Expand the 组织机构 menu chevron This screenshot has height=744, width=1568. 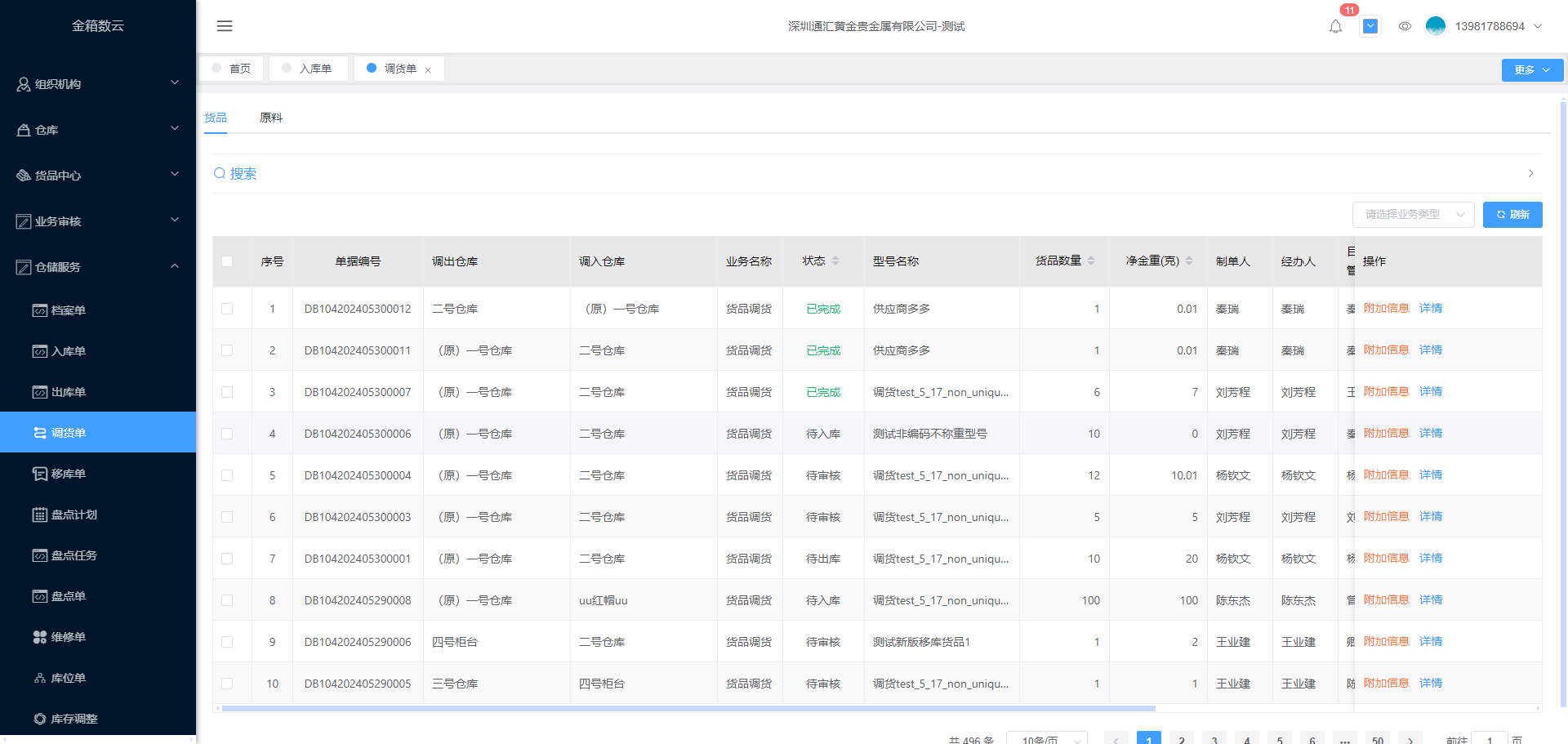coord(174,82)
